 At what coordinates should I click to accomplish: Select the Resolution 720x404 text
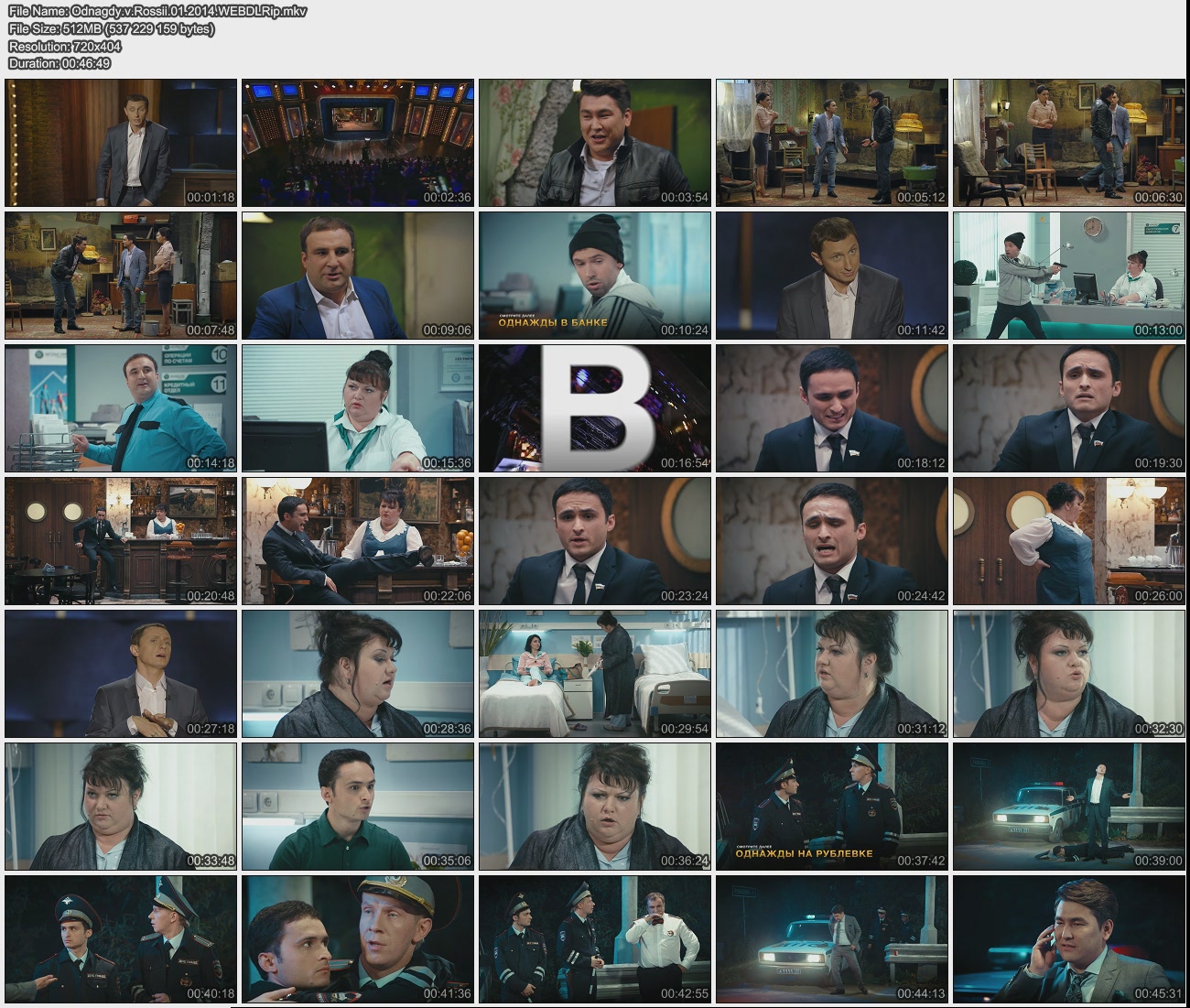coord(65,46)
